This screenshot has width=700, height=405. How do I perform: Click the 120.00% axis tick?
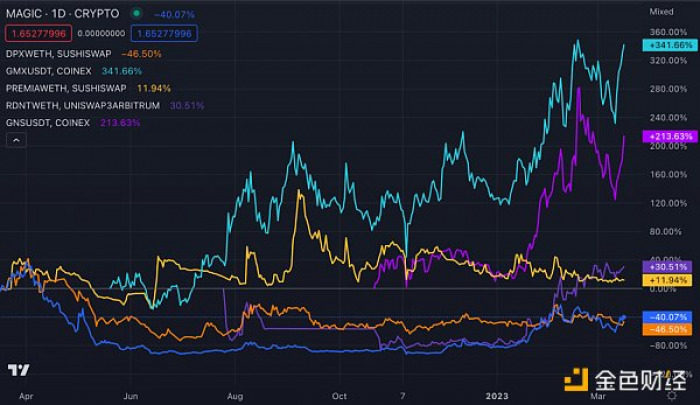click(x=668, y=203)
